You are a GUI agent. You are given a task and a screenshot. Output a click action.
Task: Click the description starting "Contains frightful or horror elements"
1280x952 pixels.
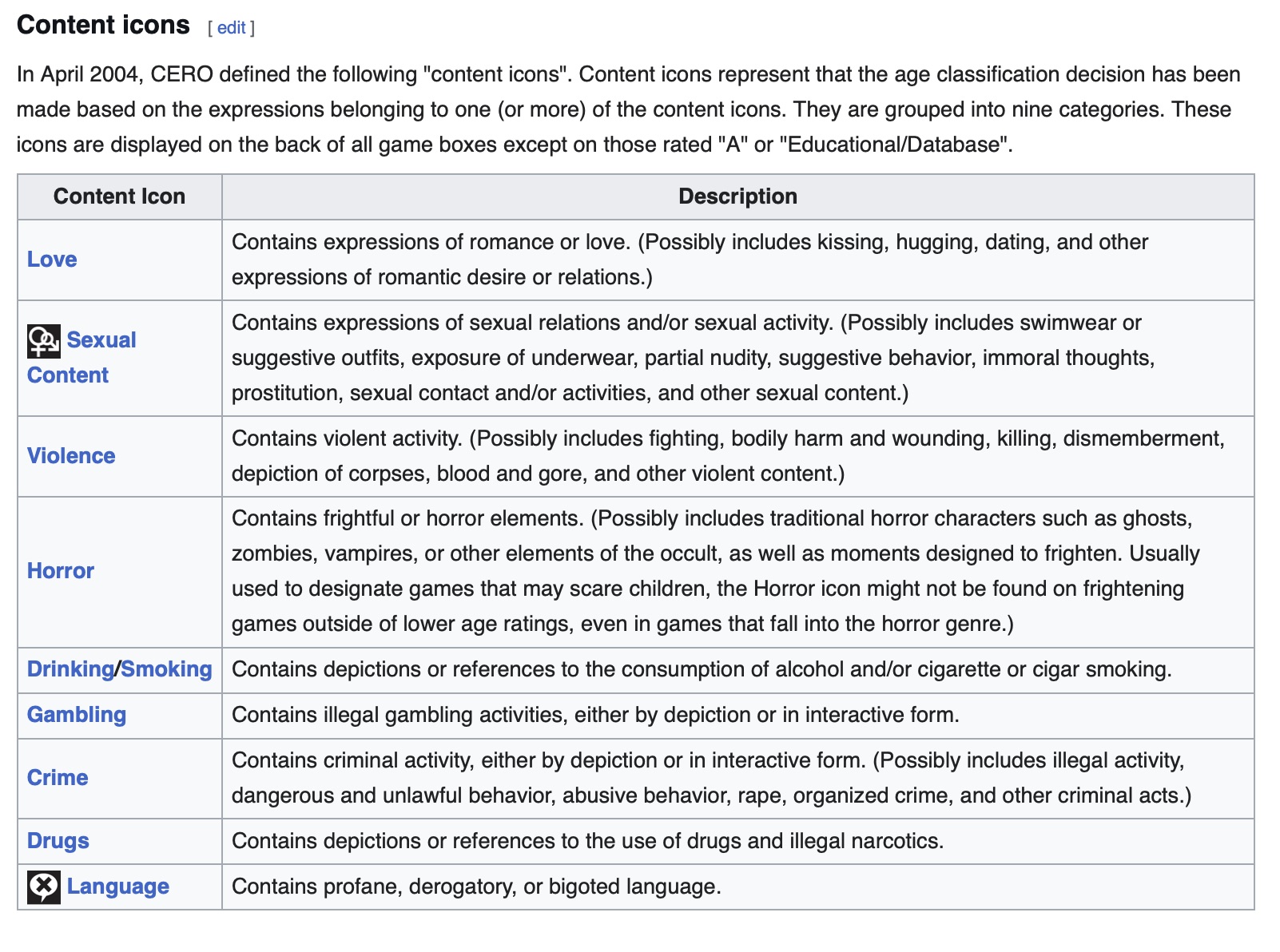716,571
